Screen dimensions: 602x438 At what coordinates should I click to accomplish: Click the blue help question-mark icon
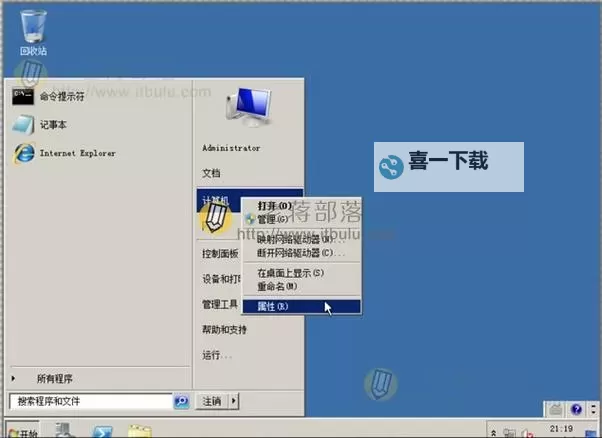[x=576, y=409]
